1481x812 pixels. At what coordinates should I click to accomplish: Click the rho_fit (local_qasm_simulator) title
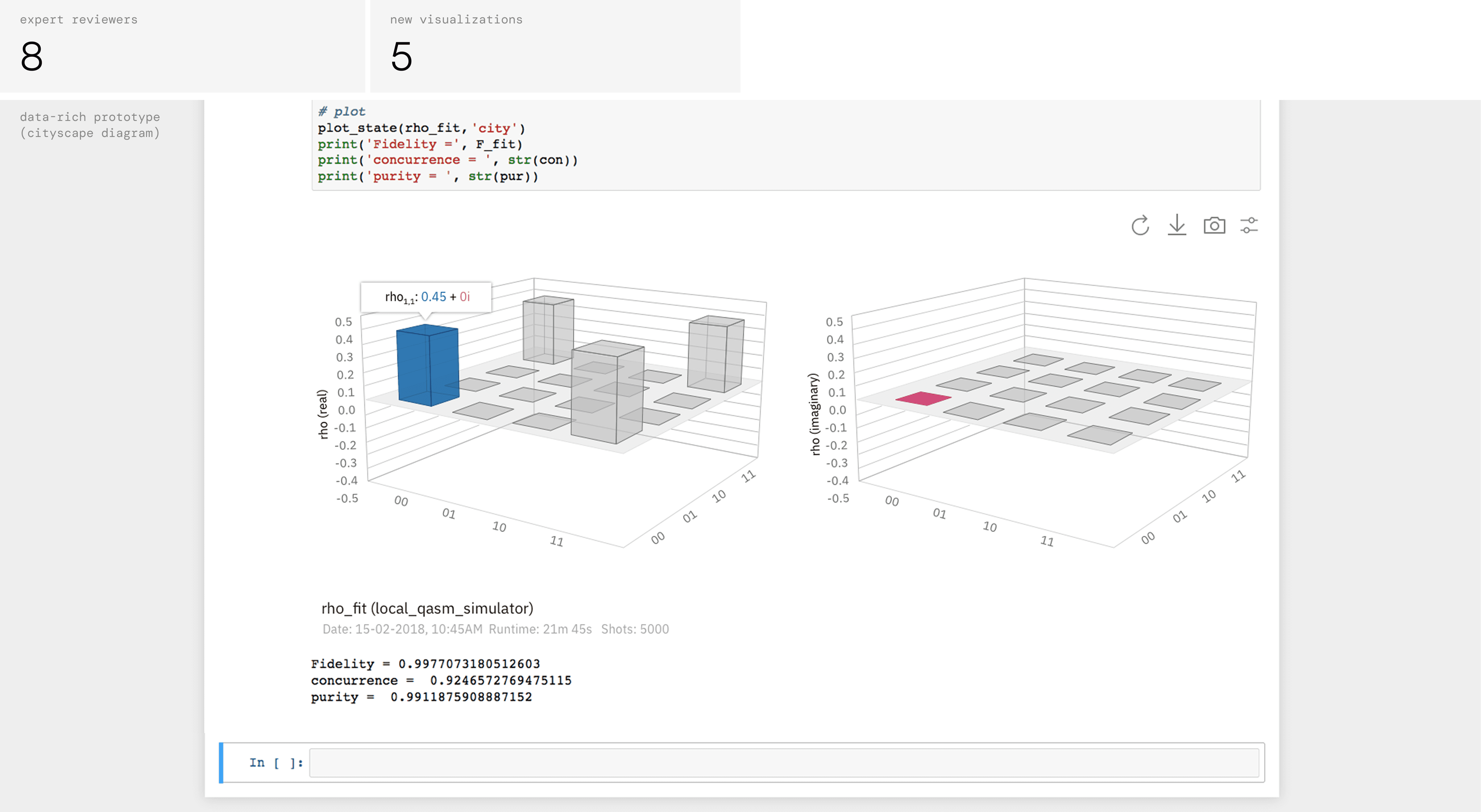pos(427,609)
